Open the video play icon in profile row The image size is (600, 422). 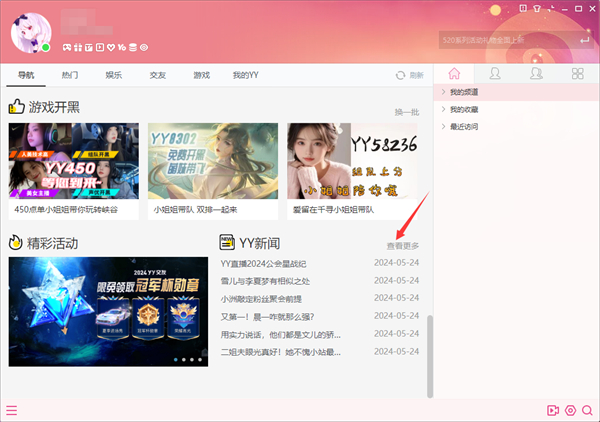click(100, 47)
